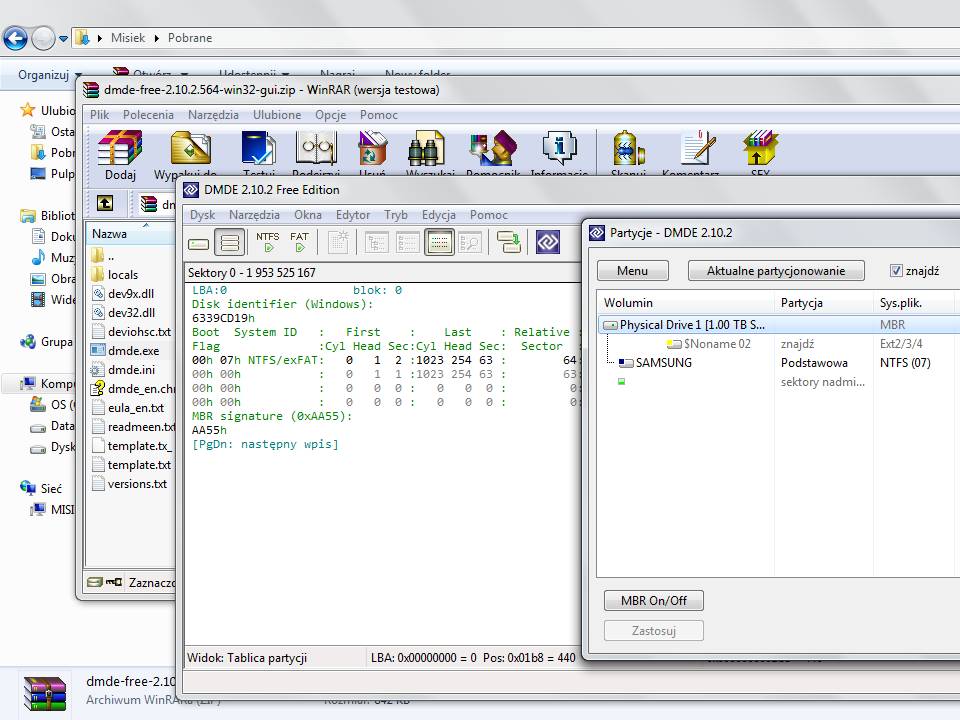Open the Okna menu in DMDE
960x720 pixels.
tap(307, 215)
